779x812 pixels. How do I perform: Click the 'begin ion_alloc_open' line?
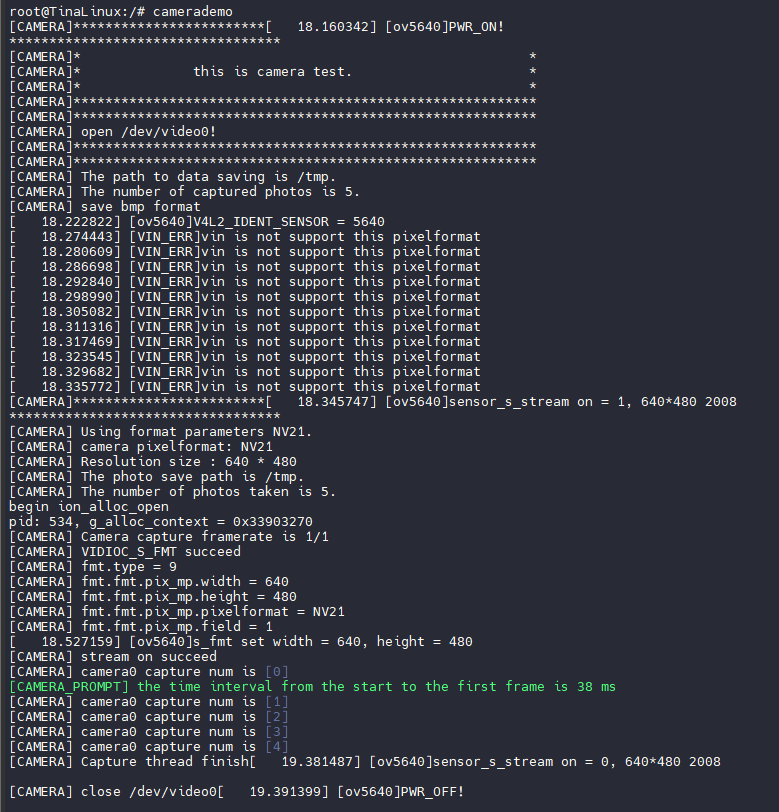click(88, 506)
